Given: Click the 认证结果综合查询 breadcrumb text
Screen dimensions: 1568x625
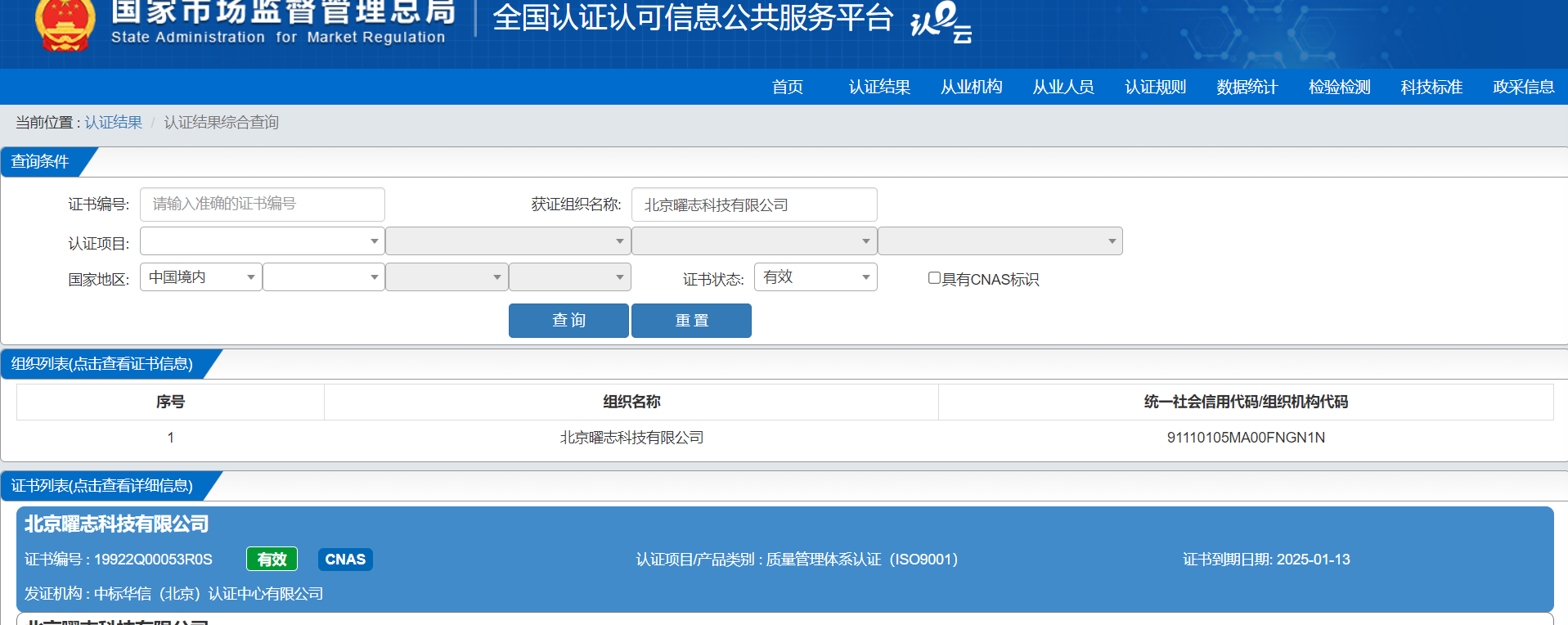Looking at the screenshot, I should point(221,122).
